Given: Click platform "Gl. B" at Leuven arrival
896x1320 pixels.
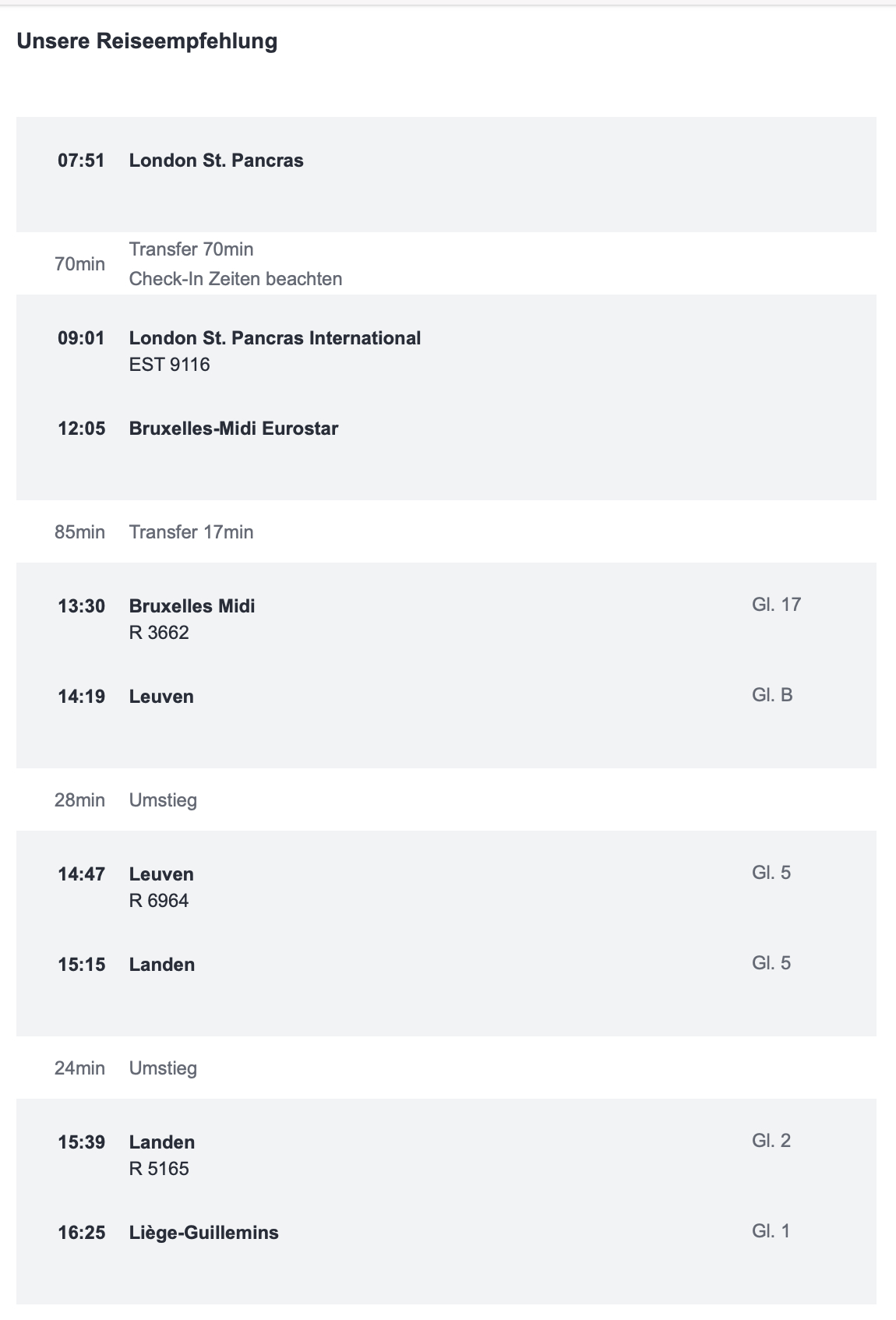Looking at the screenshot, I should tap(772, 695).
